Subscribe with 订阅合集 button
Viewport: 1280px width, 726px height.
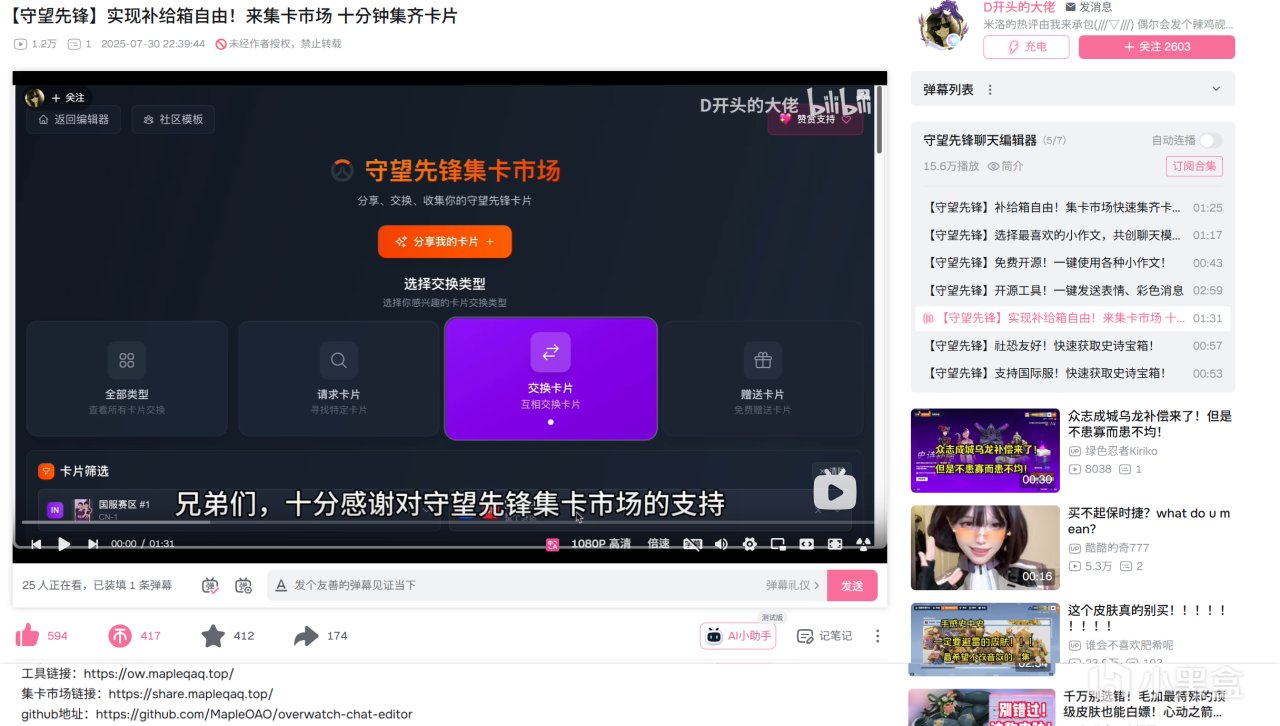point(1194,166)
